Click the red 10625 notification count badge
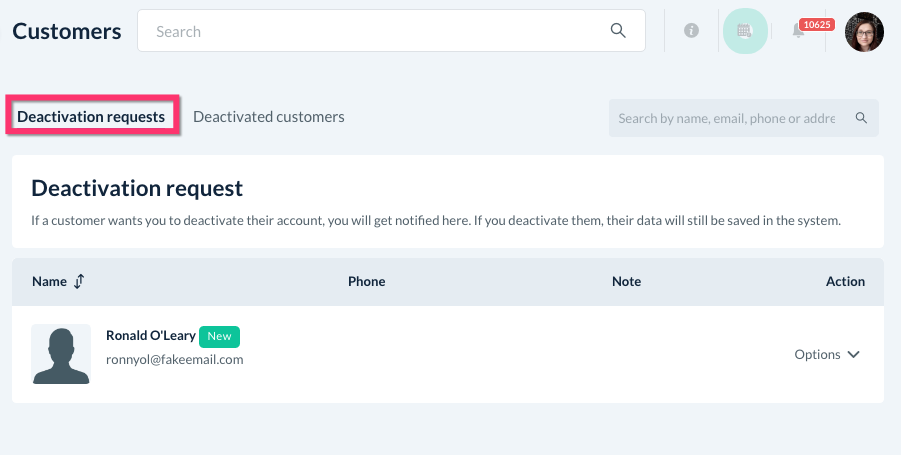The height and width of the screenshot is (455, 901). click(x=817, y=24)
